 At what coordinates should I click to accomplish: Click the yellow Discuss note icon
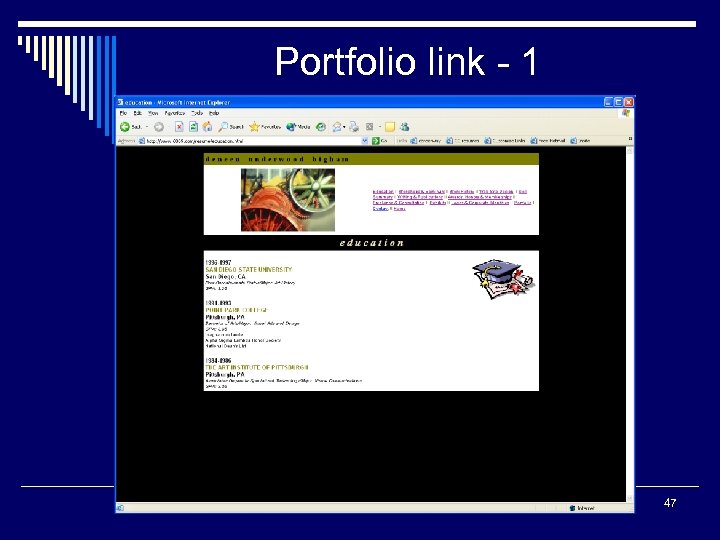pos(390,127)
